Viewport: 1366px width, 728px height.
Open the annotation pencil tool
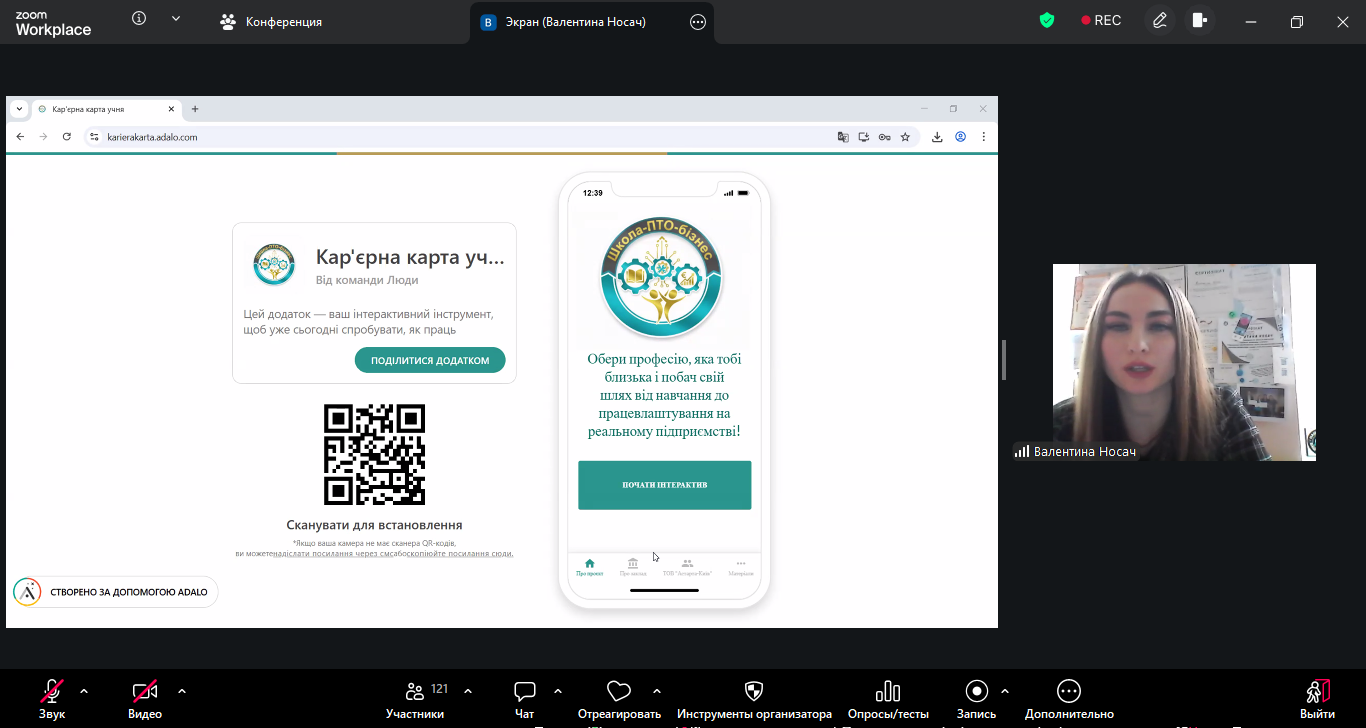1159,21
